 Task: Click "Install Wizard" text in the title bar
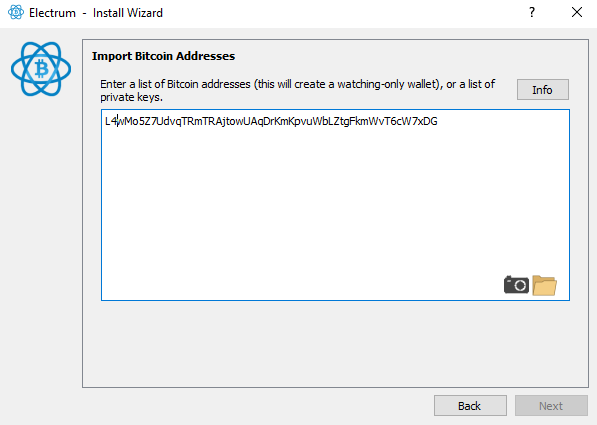pos(128,13)
